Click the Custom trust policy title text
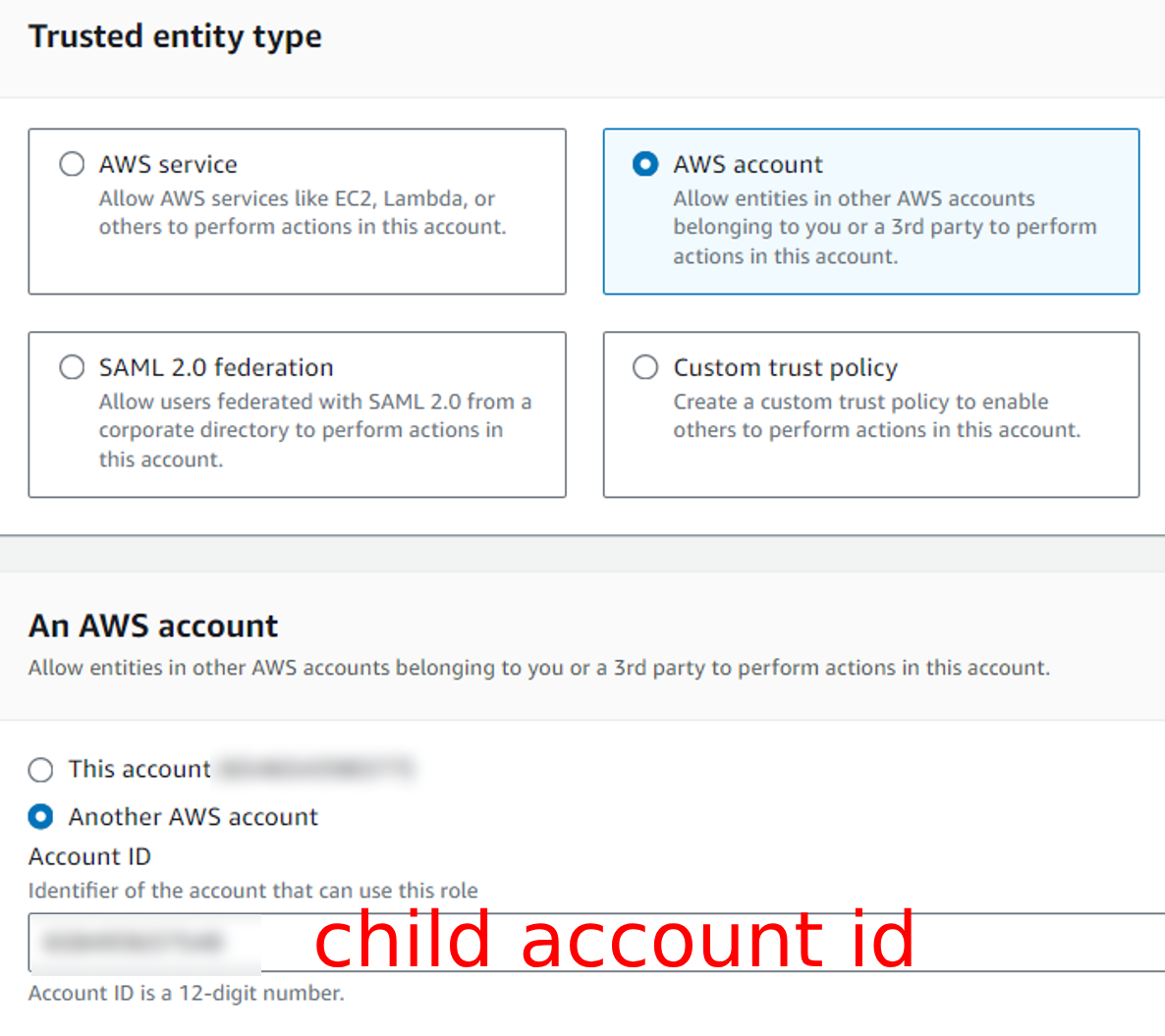This screenshot has height=1036, width=1165. [785, 367]
